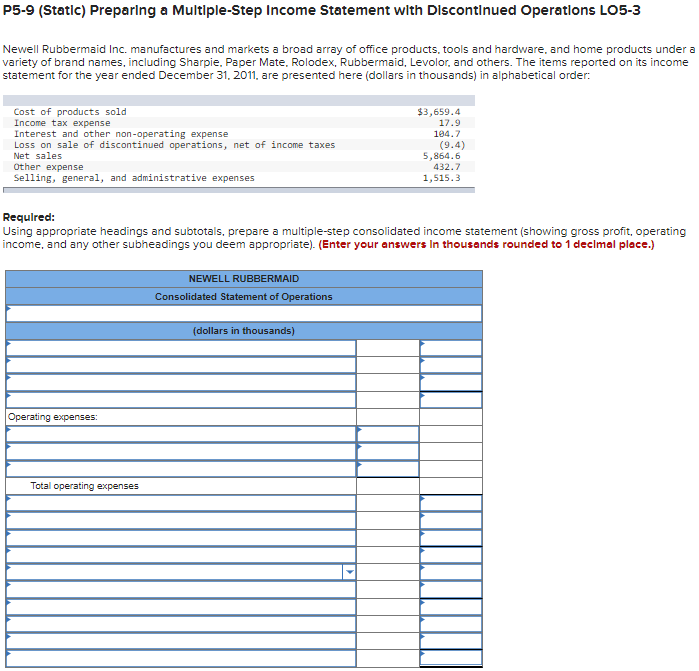The width and height of the screenshot is (699, 671).
Task: Select the 17.9 value
Action: click(449, 123)
